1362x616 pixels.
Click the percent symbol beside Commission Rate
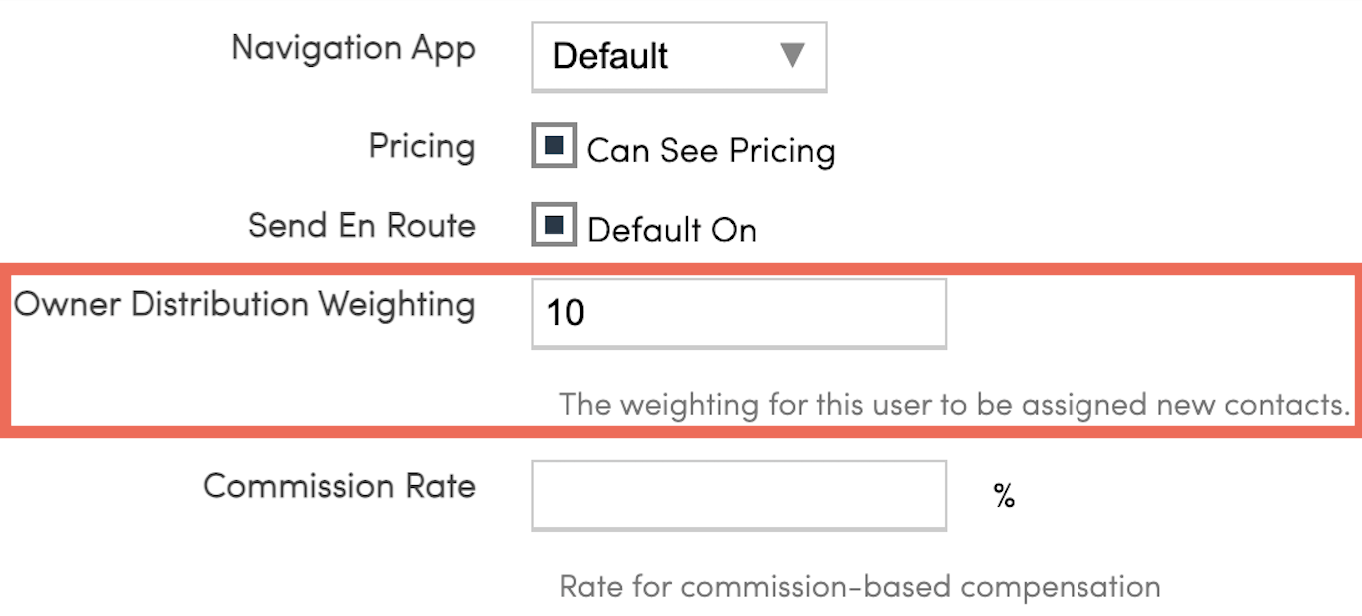(1004, 495)
